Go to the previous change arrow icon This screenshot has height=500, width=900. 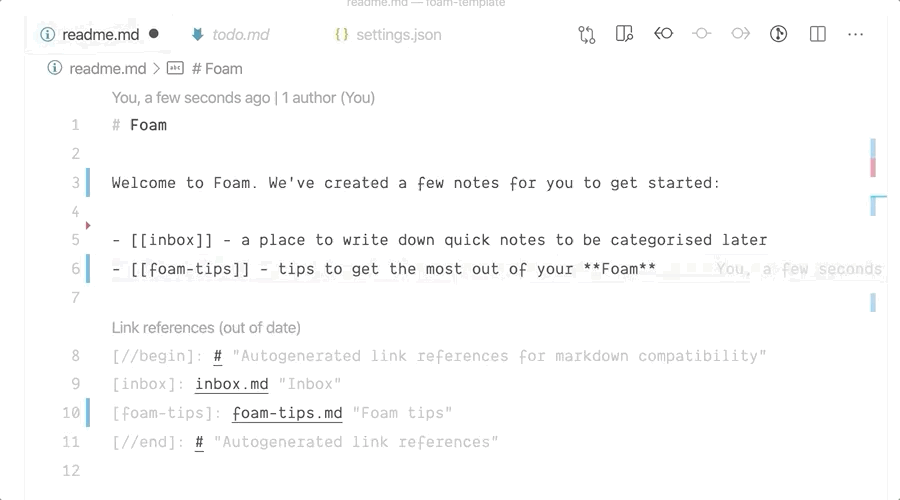point(663,34)
